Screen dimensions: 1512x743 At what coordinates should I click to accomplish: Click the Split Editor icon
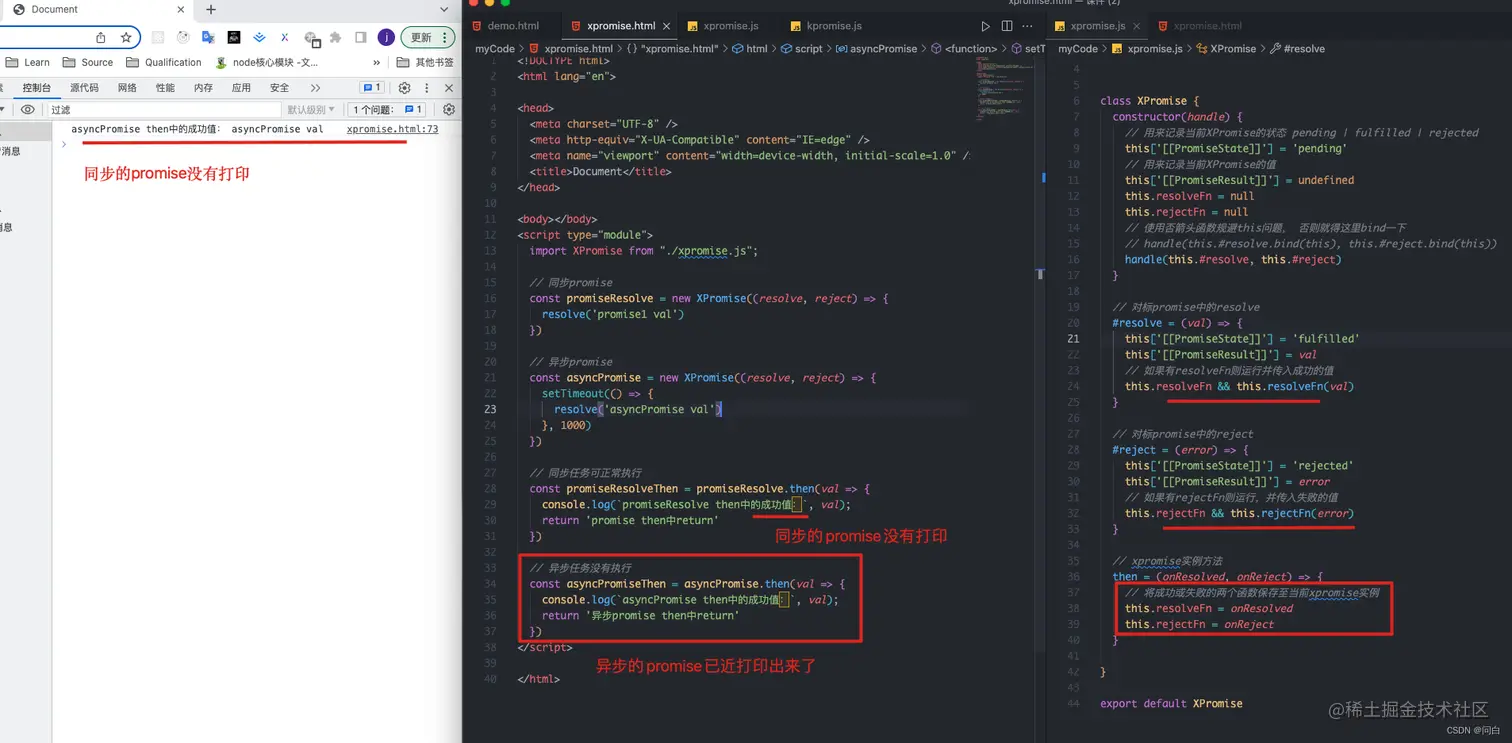[1007, 26]
